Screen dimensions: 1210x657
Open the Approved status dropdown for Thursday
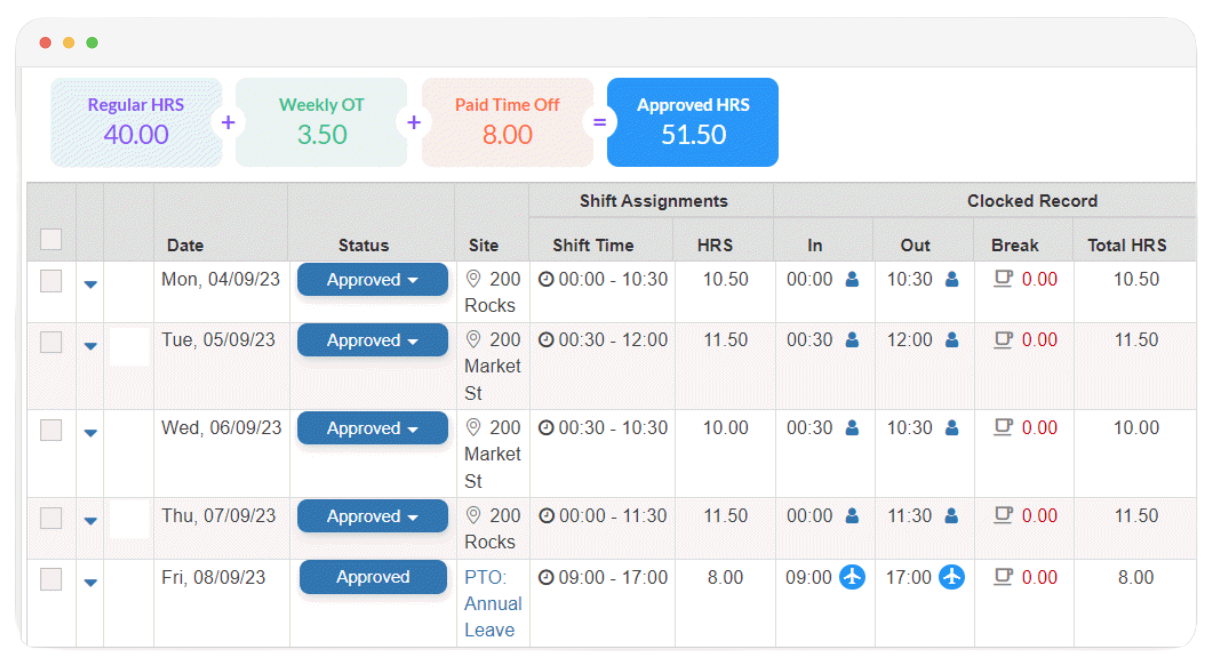click(x=372, y=516)
